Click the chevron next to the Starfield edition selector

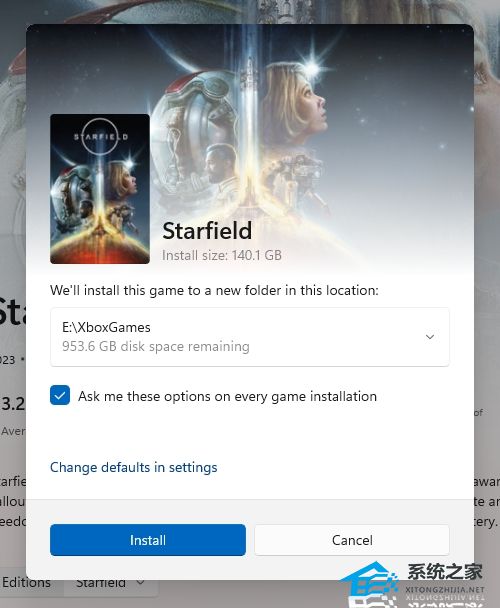(x=141, y=583)
